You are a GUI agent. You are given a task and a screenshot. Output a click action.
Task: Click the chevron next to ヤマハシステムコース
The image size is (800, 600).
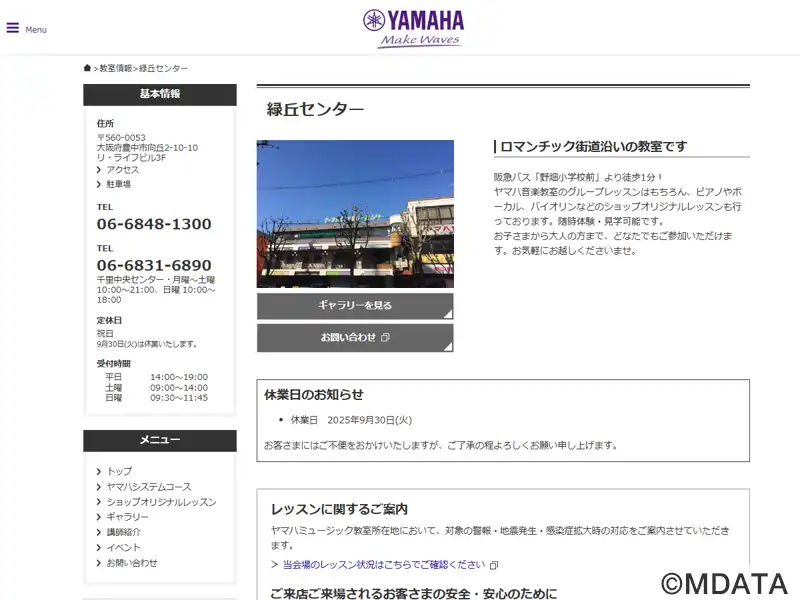(98, 487)
